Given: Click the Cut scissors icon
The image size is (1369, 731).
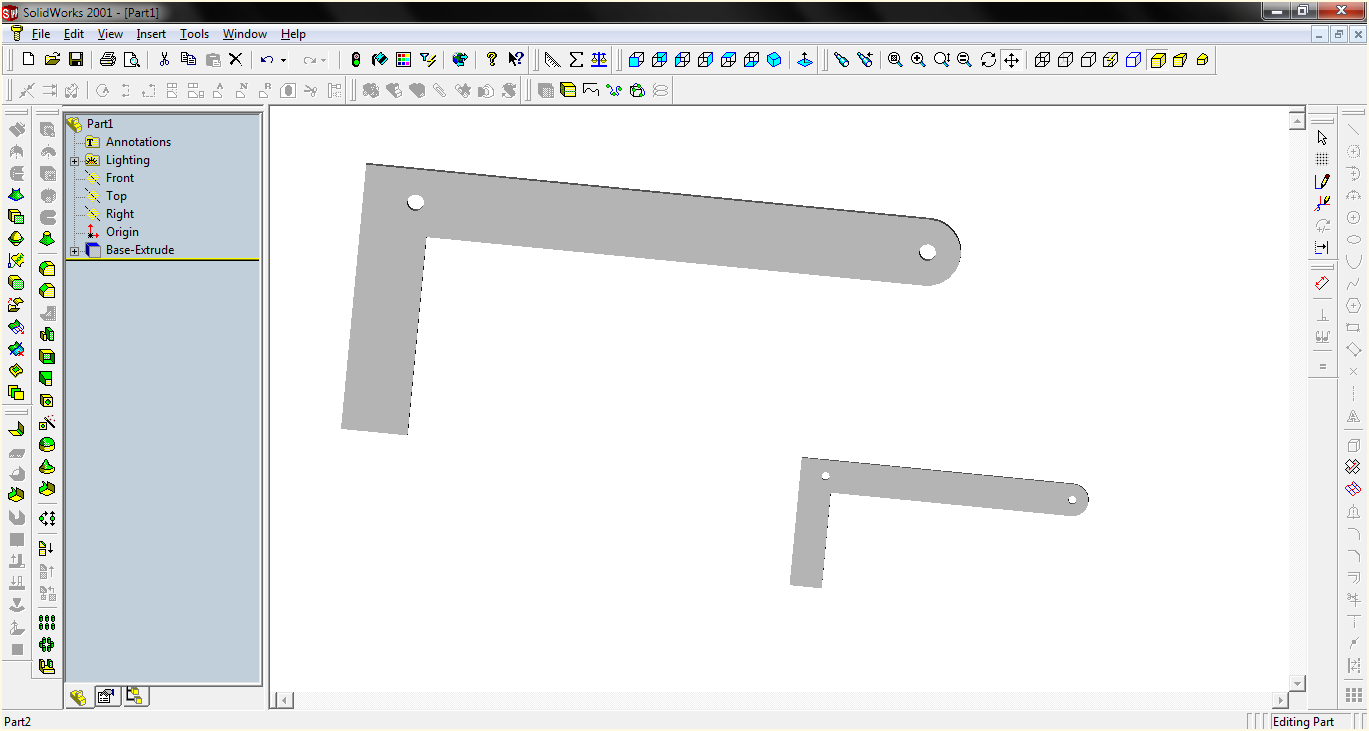Looking at the screenshot, I should pyautogui.click(x=164, y=60).
